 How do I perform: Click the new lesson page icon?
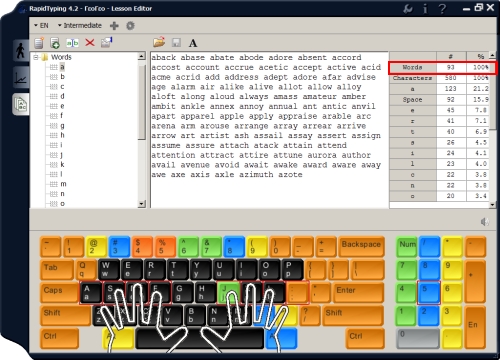39,43
